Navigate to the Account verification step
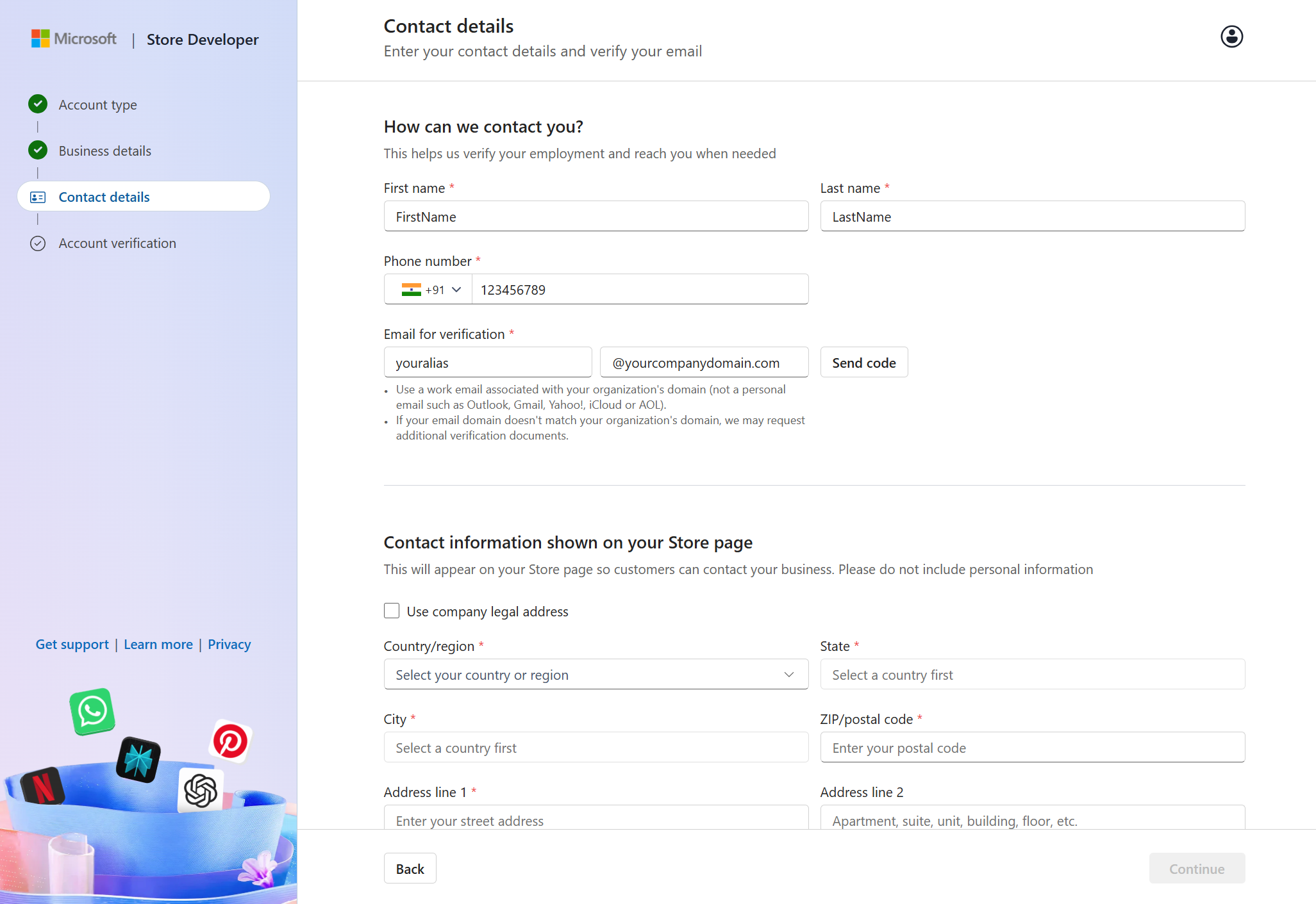This screenshot has width=1316, height=904. (117, 243)
